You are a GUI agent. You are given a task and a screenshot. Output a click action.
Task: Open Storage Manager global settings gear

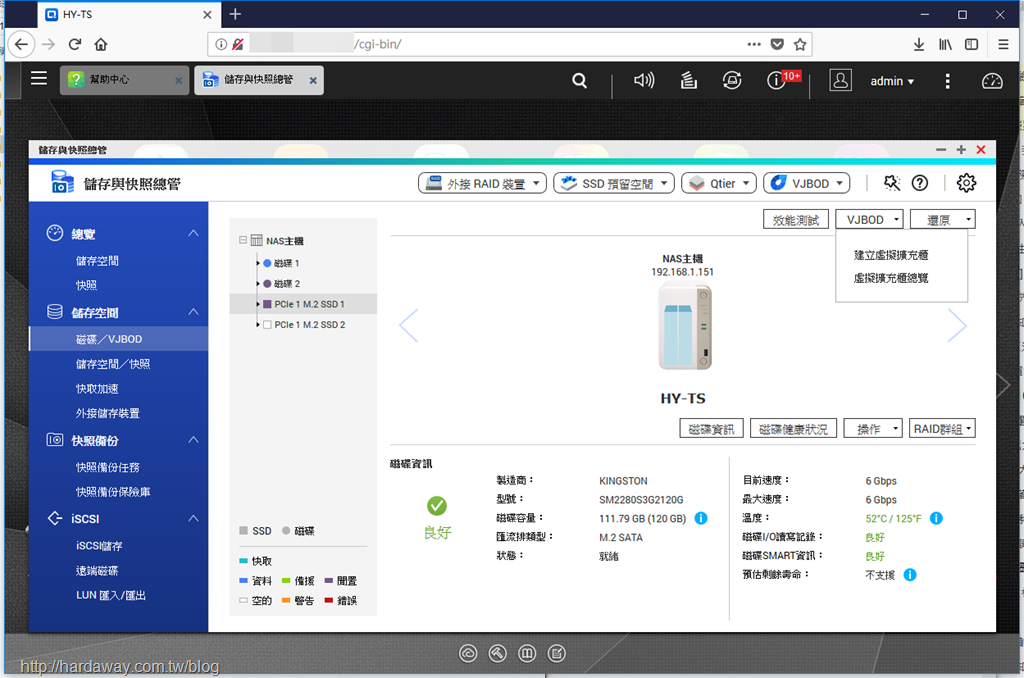966,183
